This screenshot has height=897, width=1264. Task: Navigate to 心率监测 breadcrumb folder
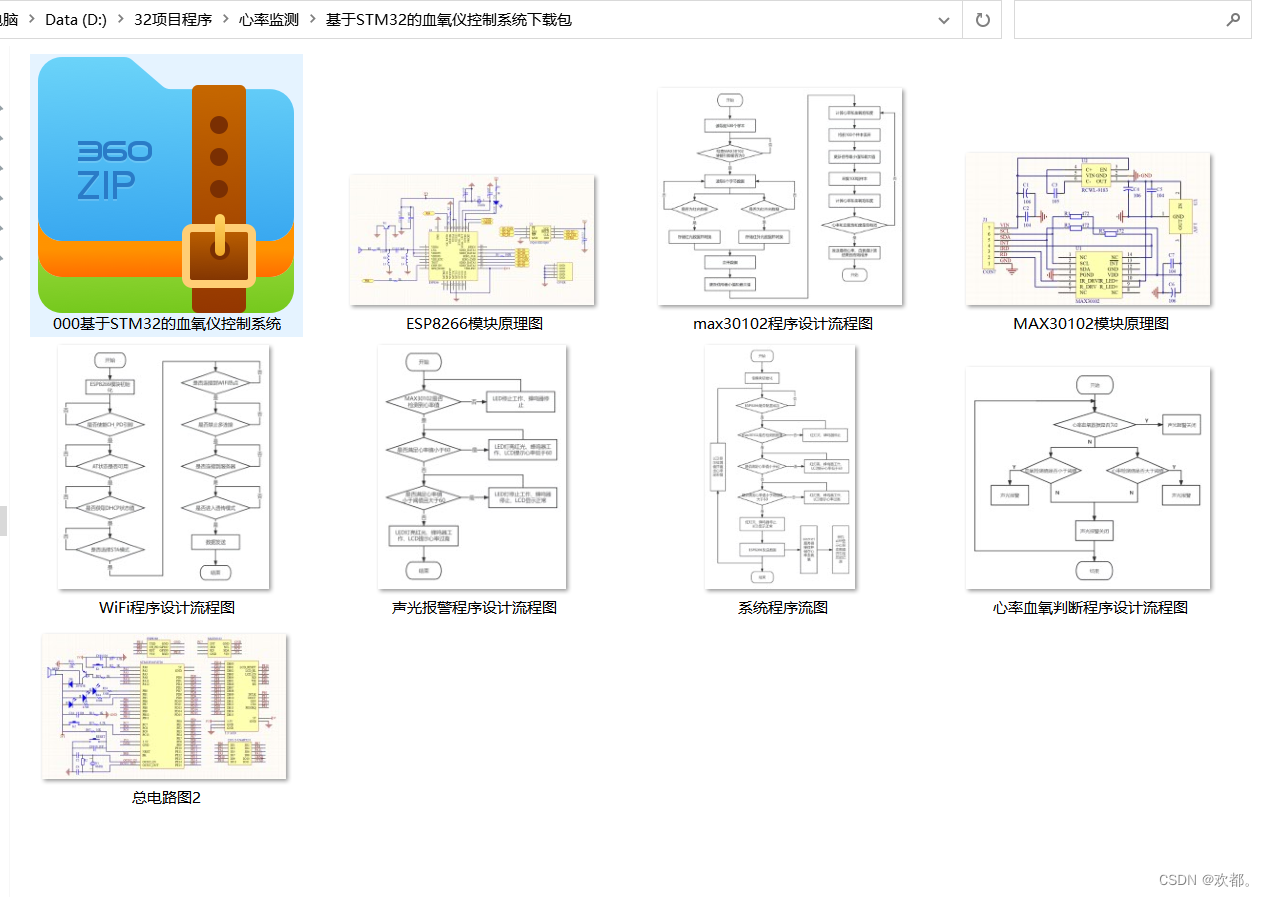point(268,19)
